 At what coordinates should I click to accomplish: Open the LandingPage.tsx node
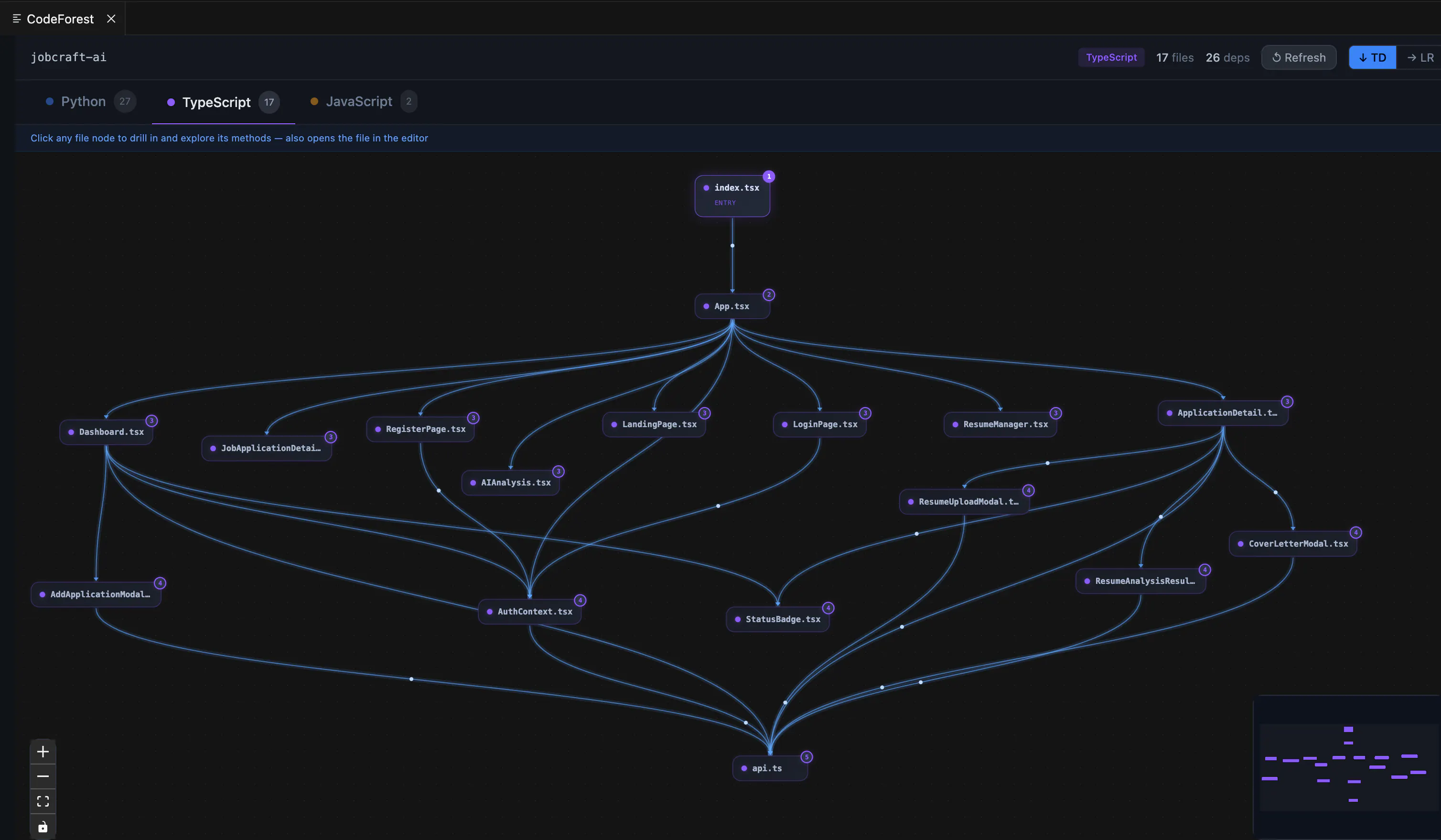click(x=654, y=424)
